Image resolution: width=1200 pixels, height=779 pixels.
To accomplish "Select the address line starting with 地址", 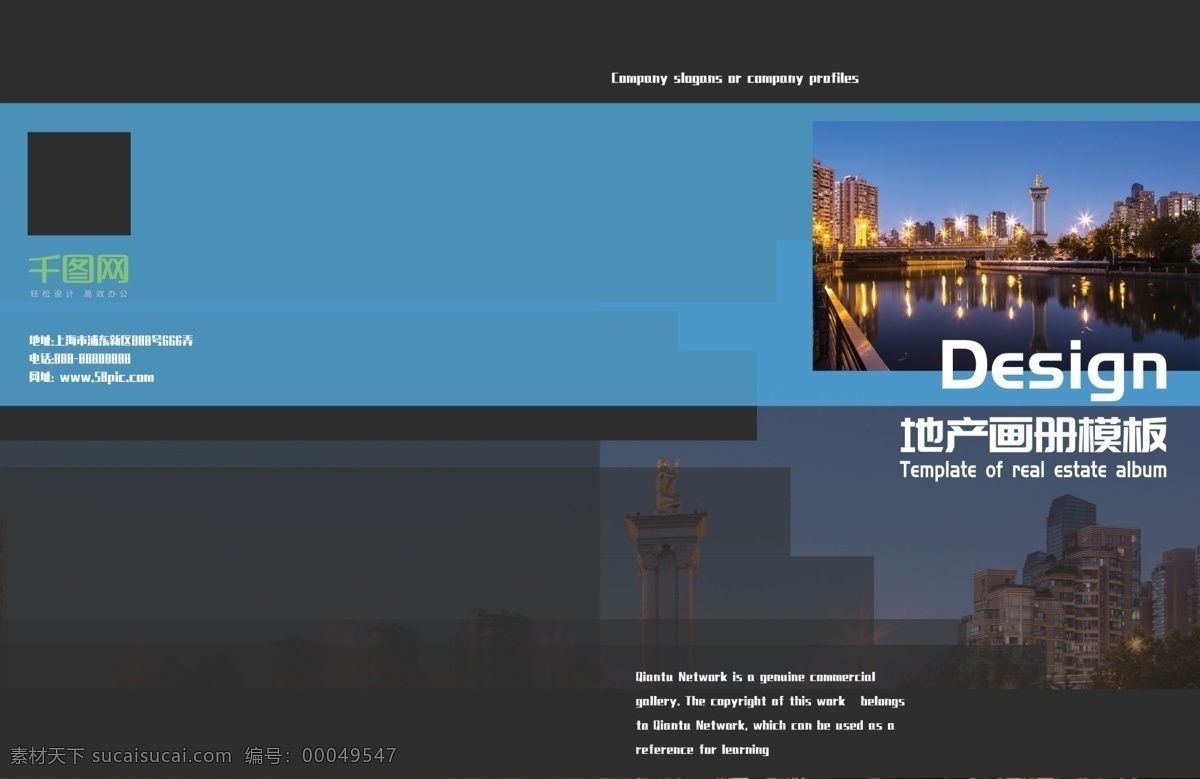I will point(111,340).
